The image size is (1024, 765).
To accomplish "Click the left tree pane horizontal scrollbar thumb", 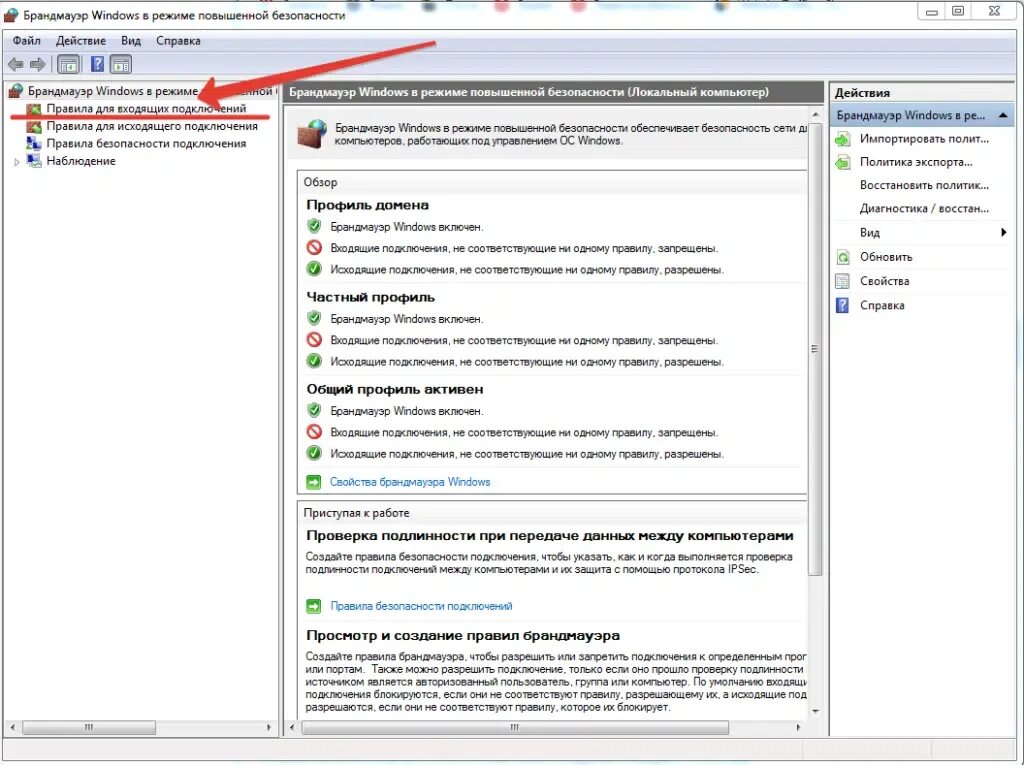I will 89,727.
